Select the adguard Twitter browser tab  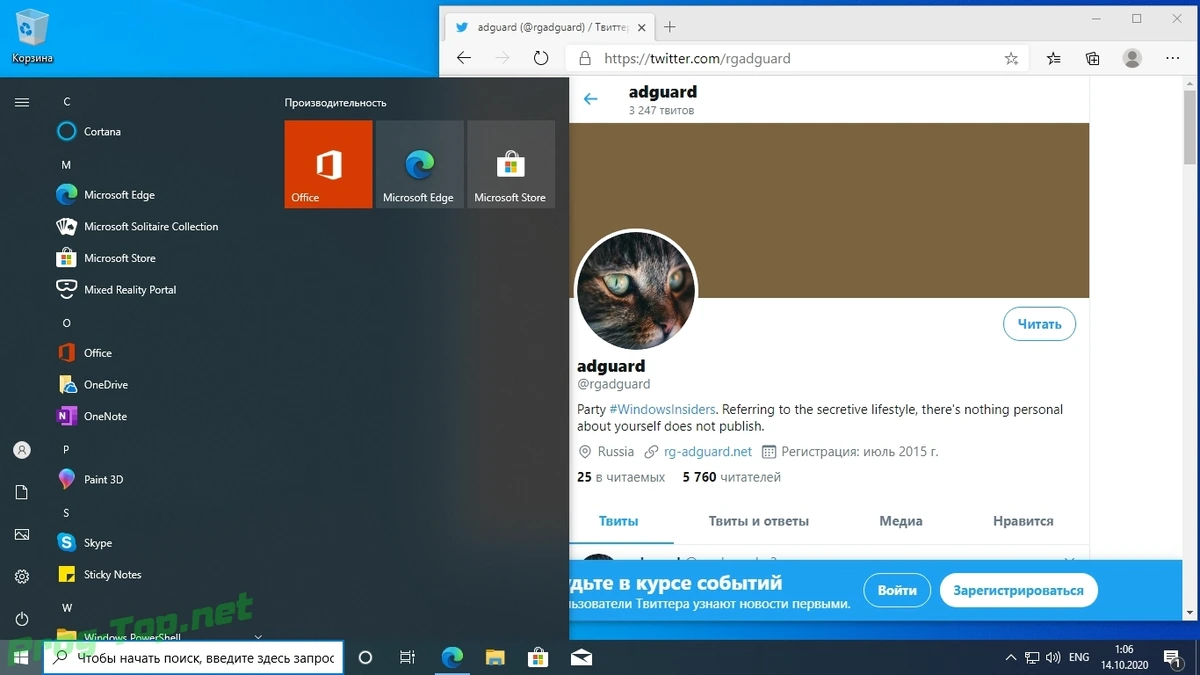pyautogui.click(x=548, y=27)
